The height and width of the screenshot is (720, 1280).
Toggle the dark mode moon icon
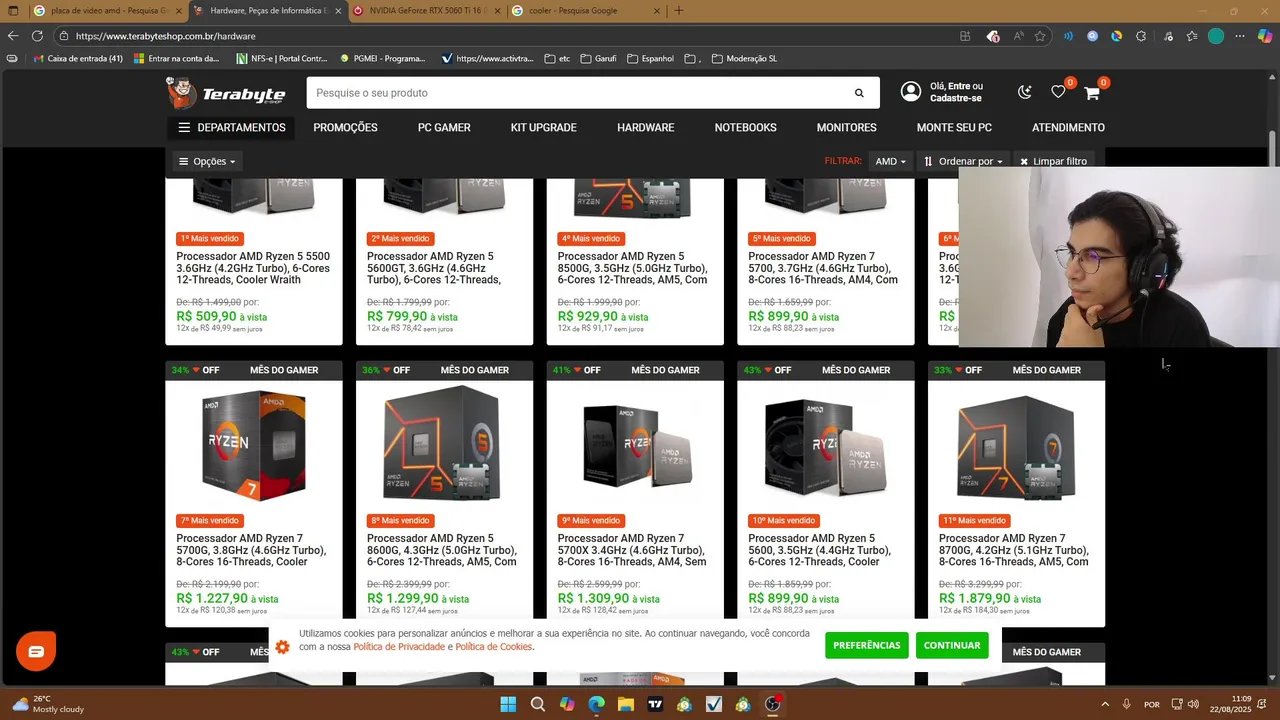point(1025,92)
